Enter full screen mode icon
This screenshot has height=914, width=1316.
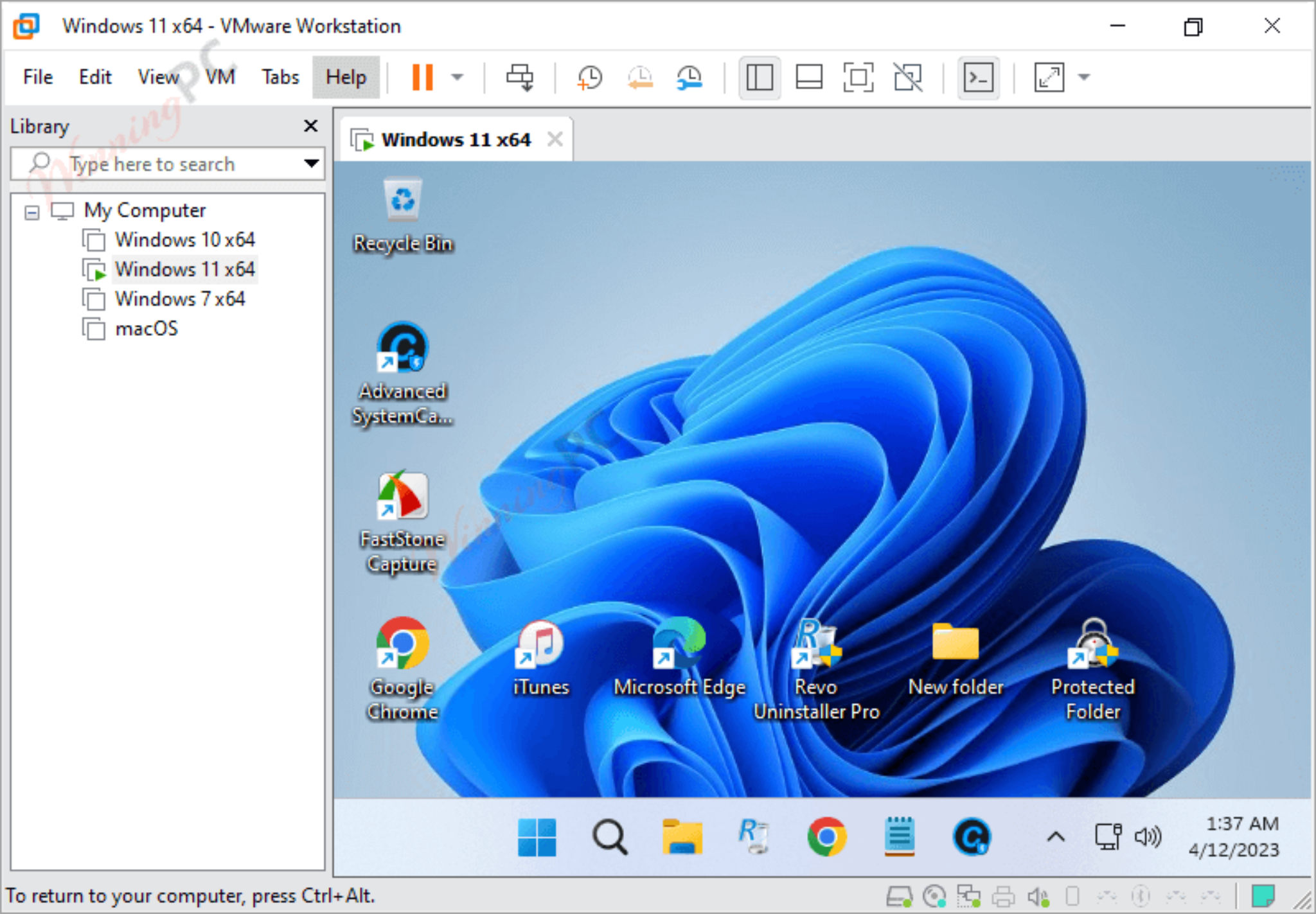click(x=858, y=78)
